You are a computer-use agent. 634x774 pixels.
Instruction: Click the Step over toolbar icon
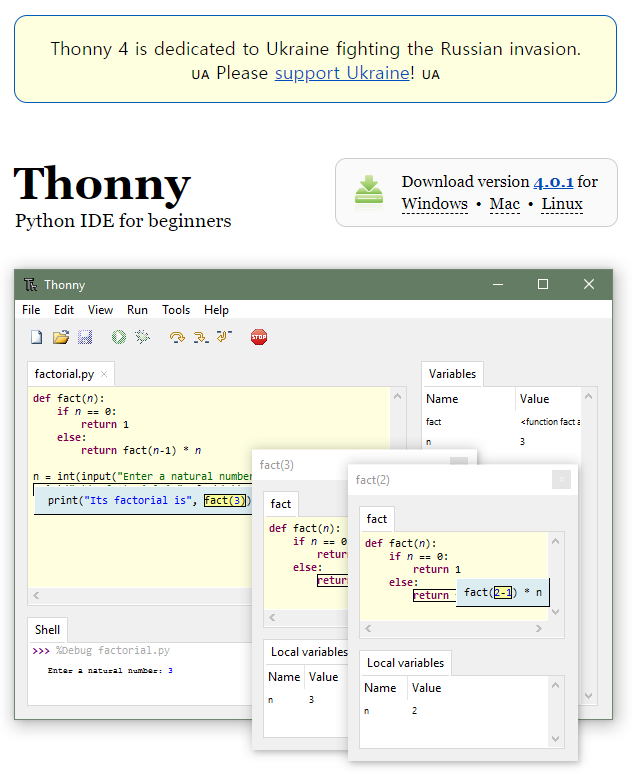pyautogui.click(x=177, y=337)
